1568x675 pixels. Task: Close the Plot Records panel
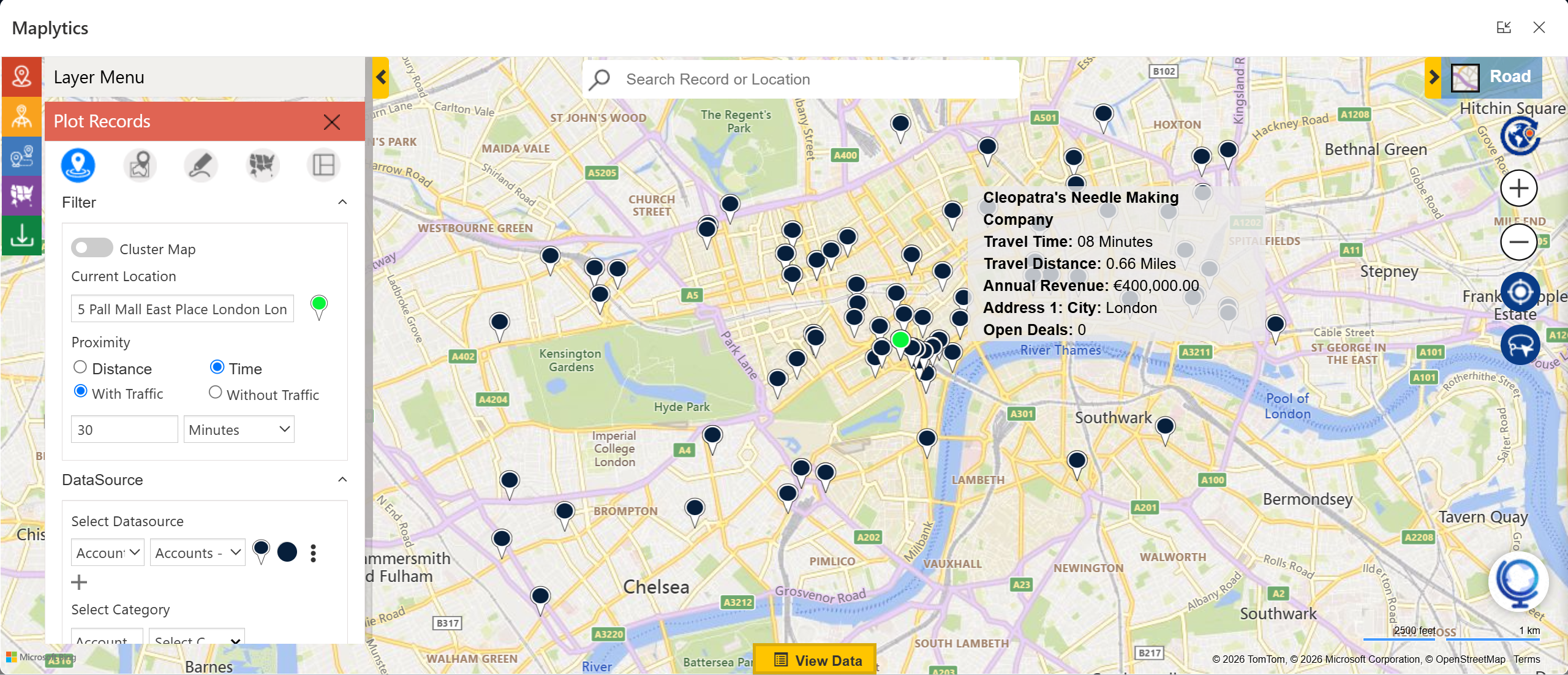tap(332, 122)
